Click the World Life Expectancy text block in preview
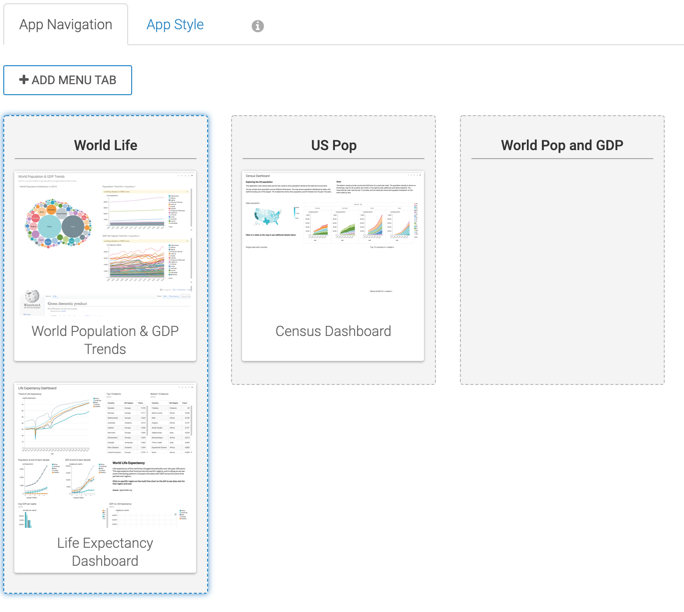684x612 pixels. click(x=150, y=476)
